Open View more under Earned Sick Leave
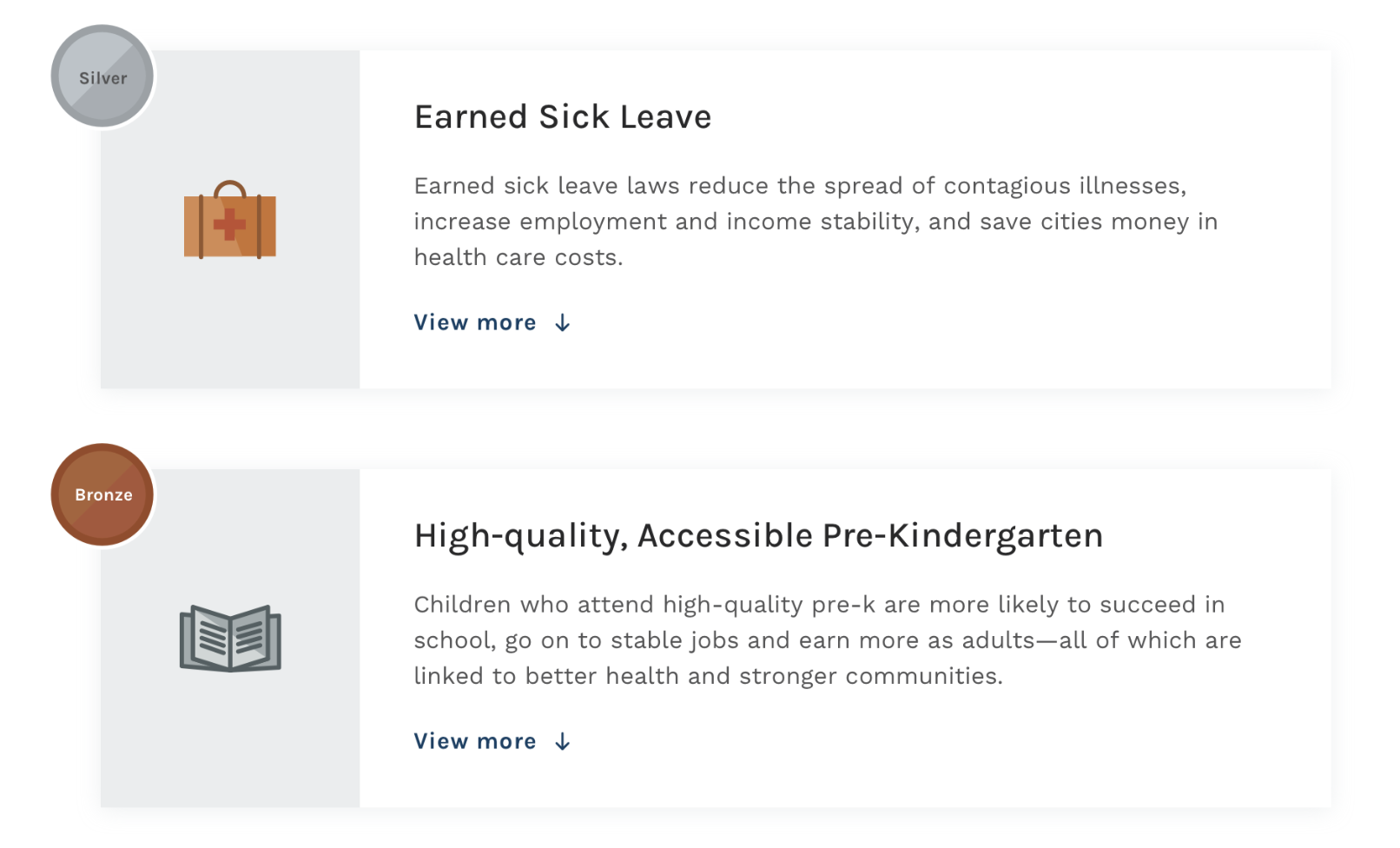This screenshot has width=1400, height=848. click(x=475, y=322)
